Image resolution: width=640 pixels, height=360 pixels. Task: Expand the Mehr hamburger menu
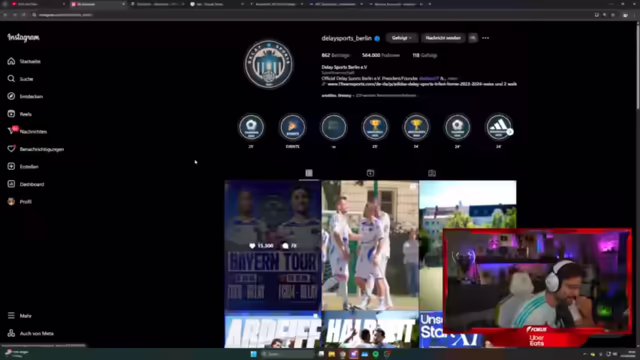click(x=11, y=316)
